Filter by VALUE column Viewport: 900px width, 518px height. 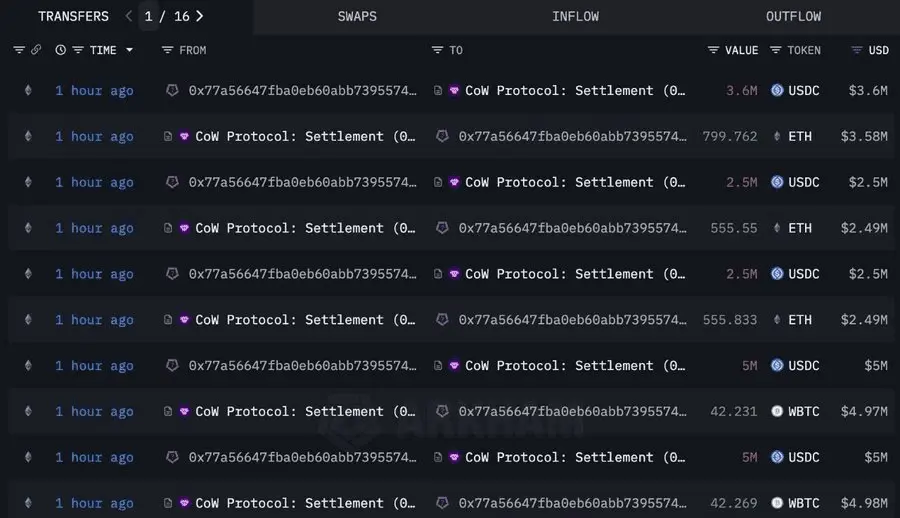713,50
